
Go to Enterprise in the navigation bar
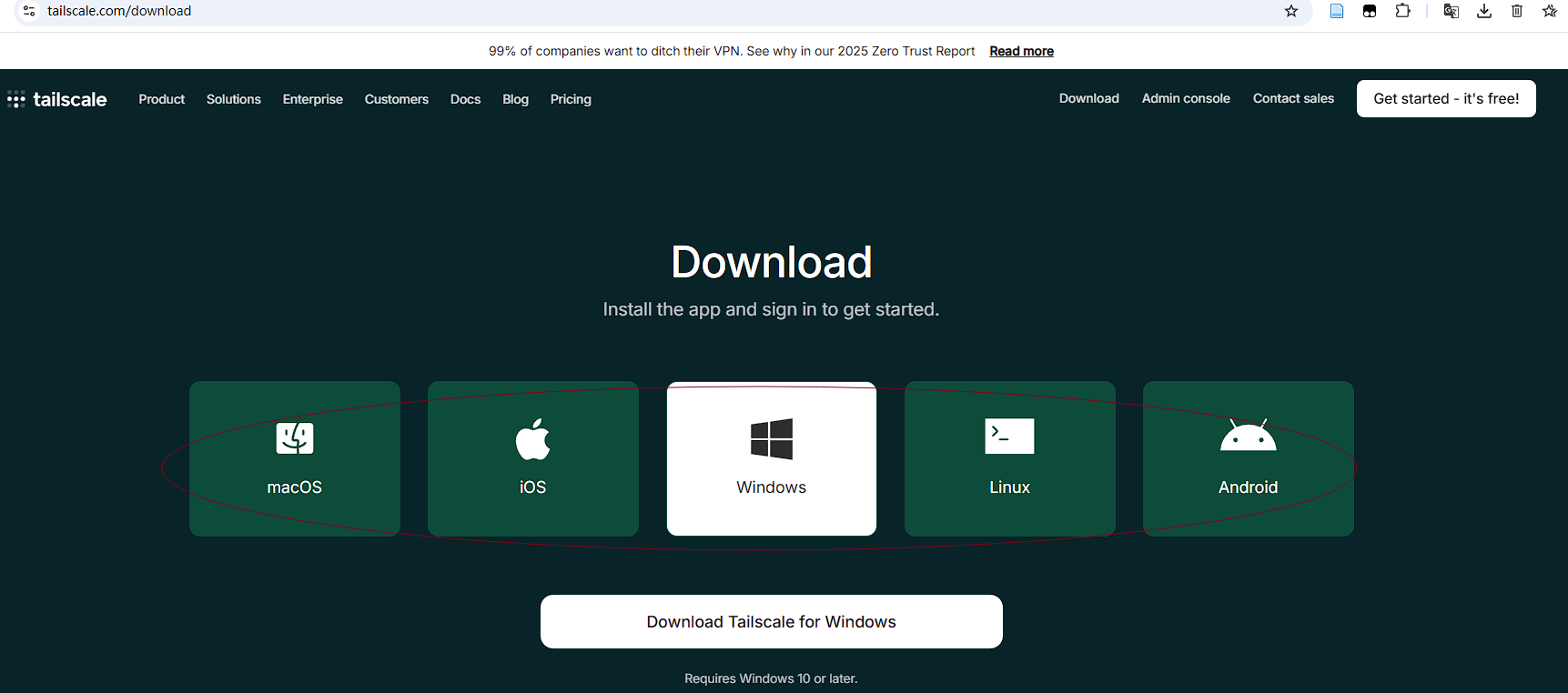click(x=313, y=99)
